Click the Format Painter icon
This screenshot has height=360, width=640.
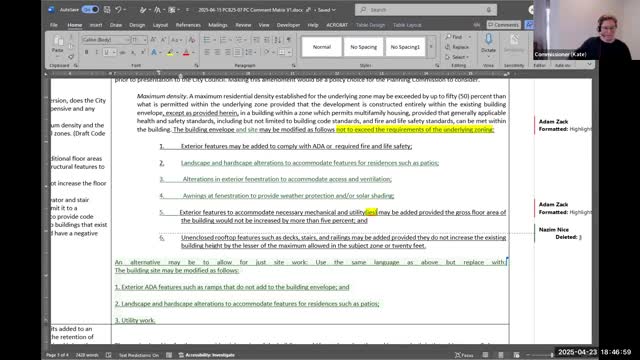coord(71,57)
